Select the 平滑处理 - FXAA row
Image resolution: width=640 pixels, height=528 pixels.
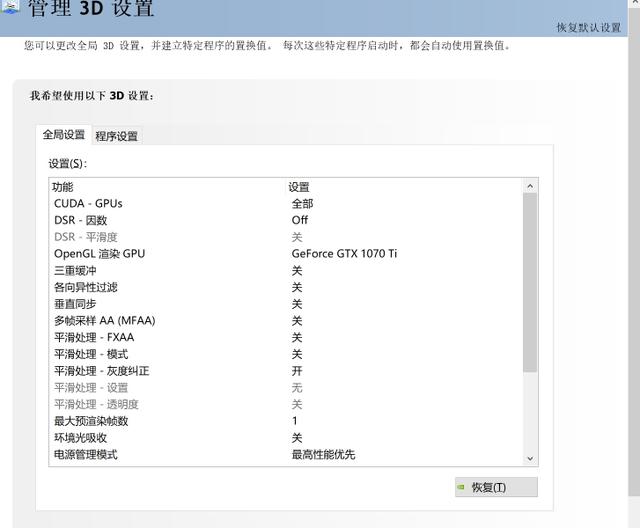286,337
